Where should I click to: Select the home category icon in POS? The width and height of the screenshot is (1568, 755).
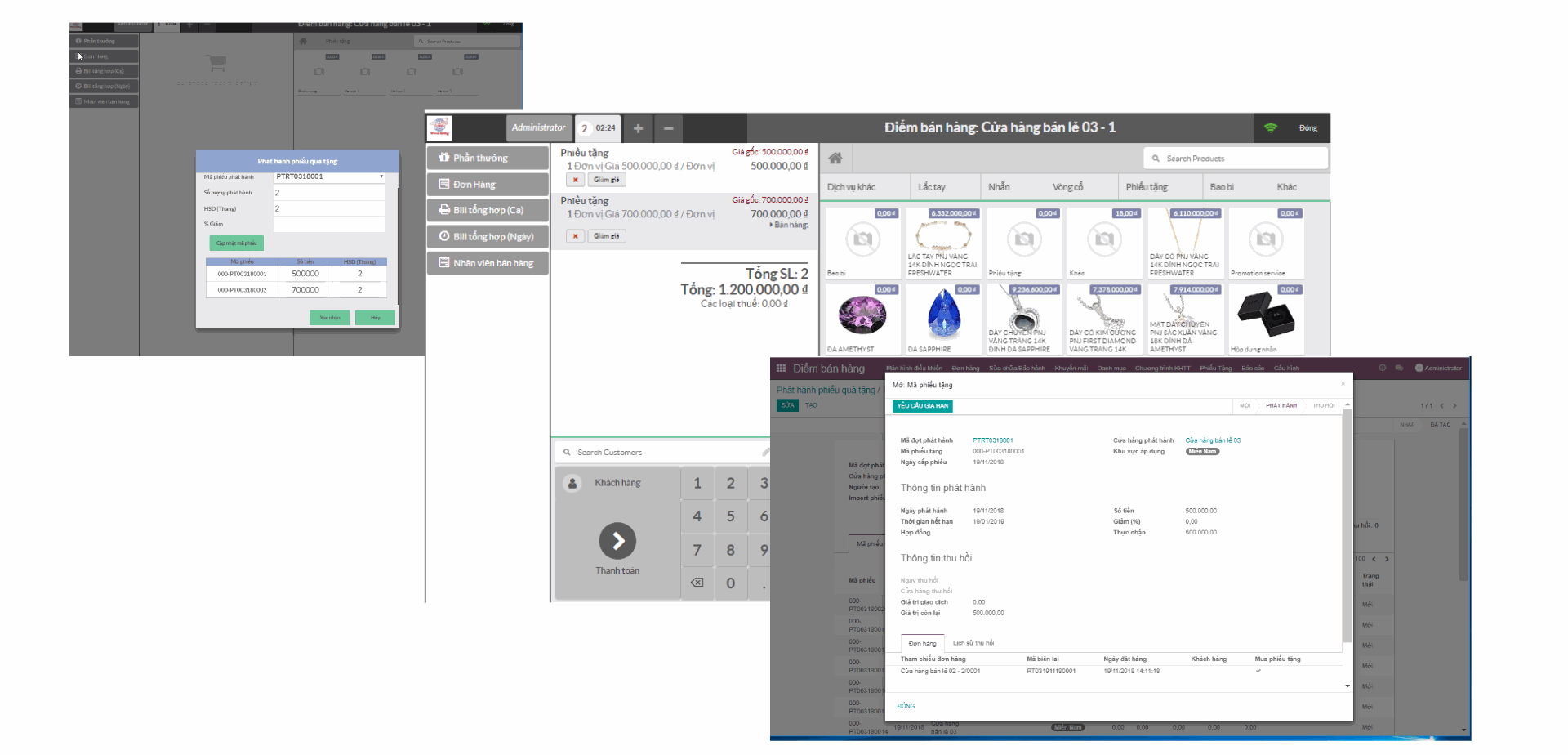point(835,158)
